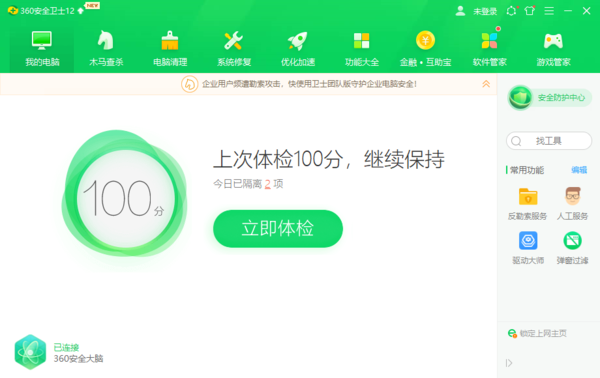
Task: Collapse the notice banner with double chevron
Action: click(486, 84)
